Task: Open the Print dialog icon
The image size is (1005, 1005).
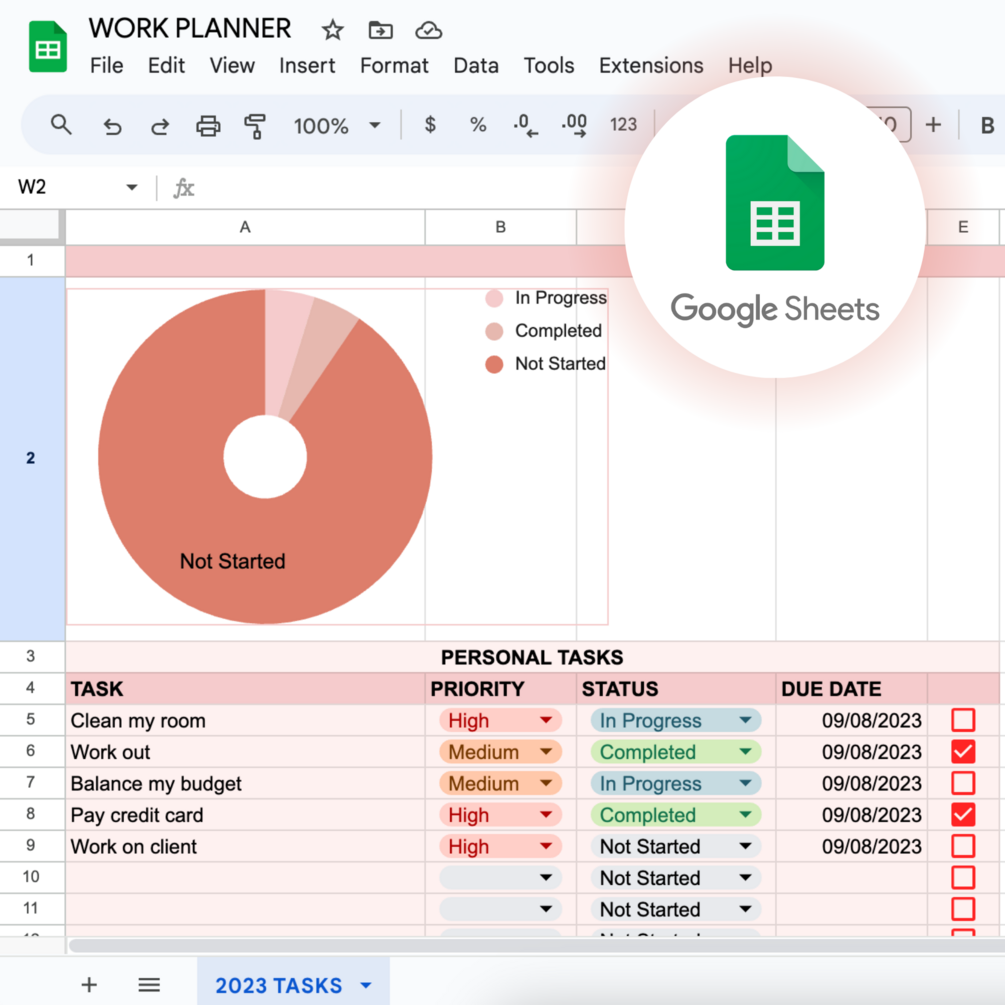Action: [208, 125]
